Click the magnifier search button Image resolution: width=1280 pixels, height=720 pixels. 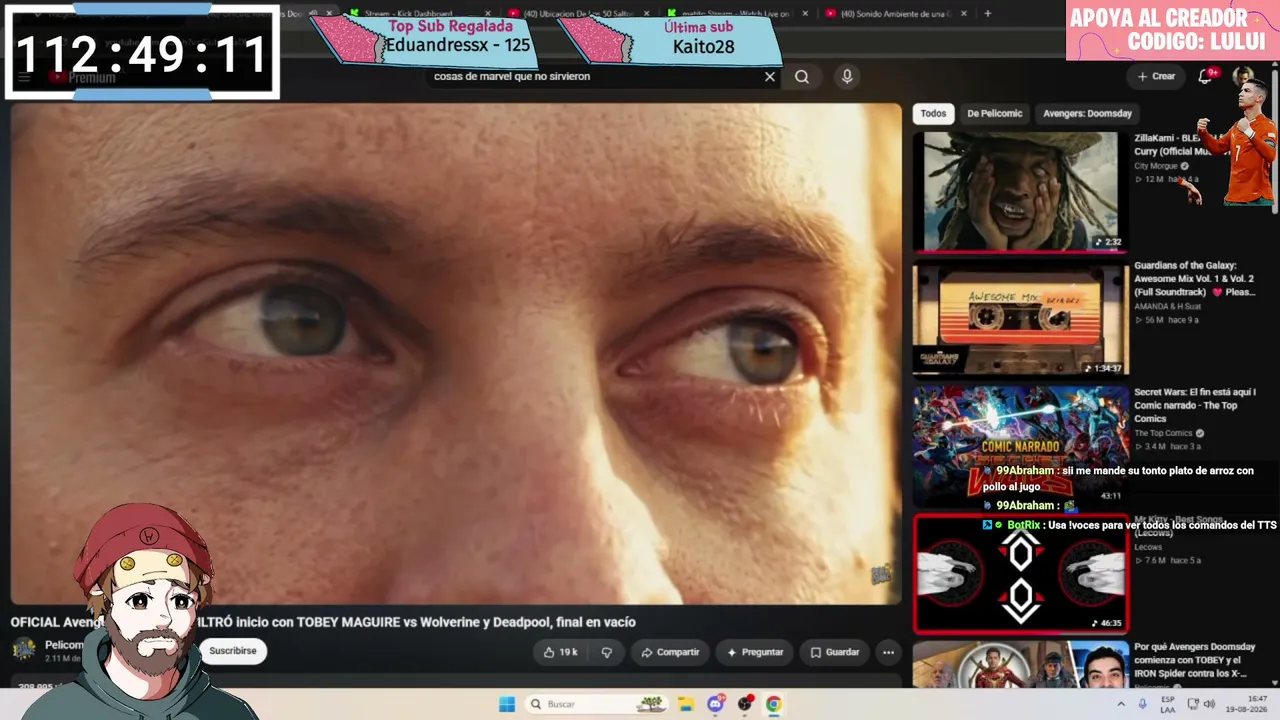pyautogui.click(x=802, y=77)
